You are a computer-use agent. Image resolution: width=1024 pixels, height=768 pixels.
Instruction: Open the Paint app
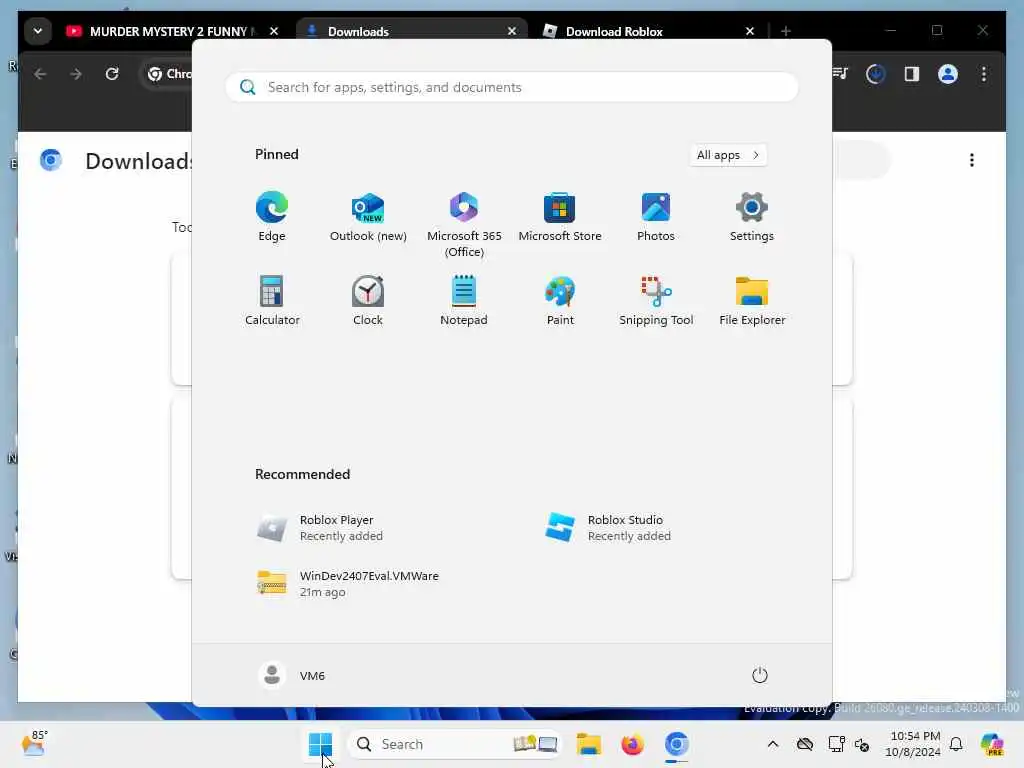tap(560, 300)
